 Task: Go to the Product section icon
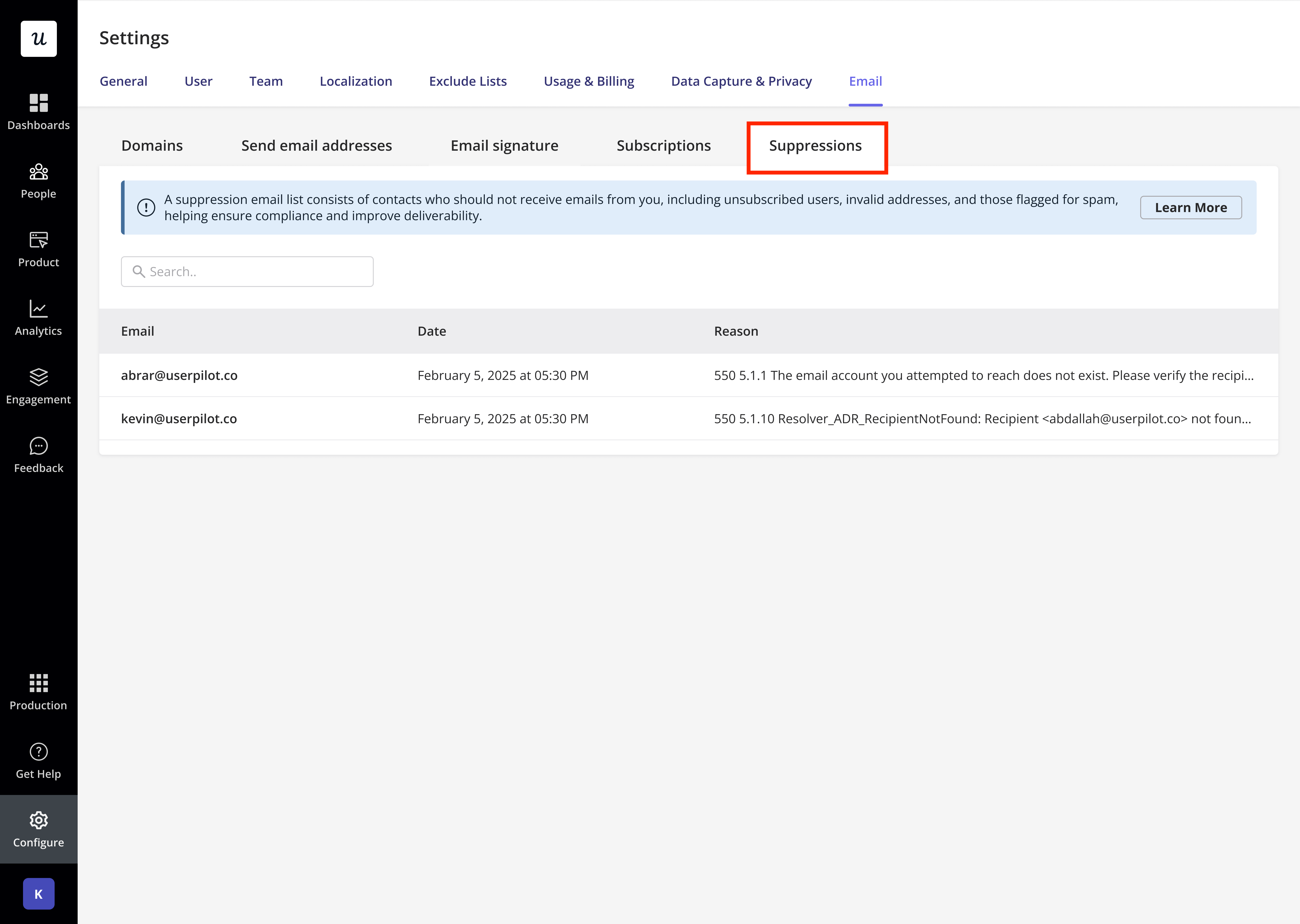tap(39, 240)
